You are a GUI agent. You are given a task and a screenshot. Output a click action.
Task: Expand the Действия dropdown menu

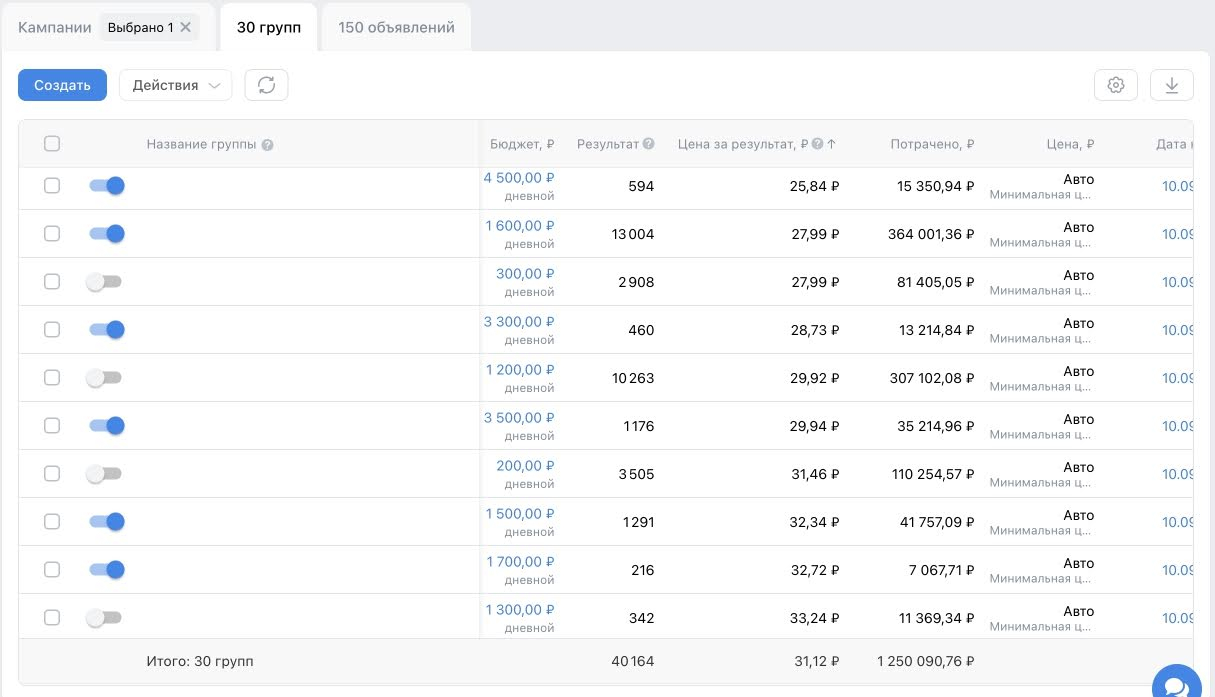(176, 85)
